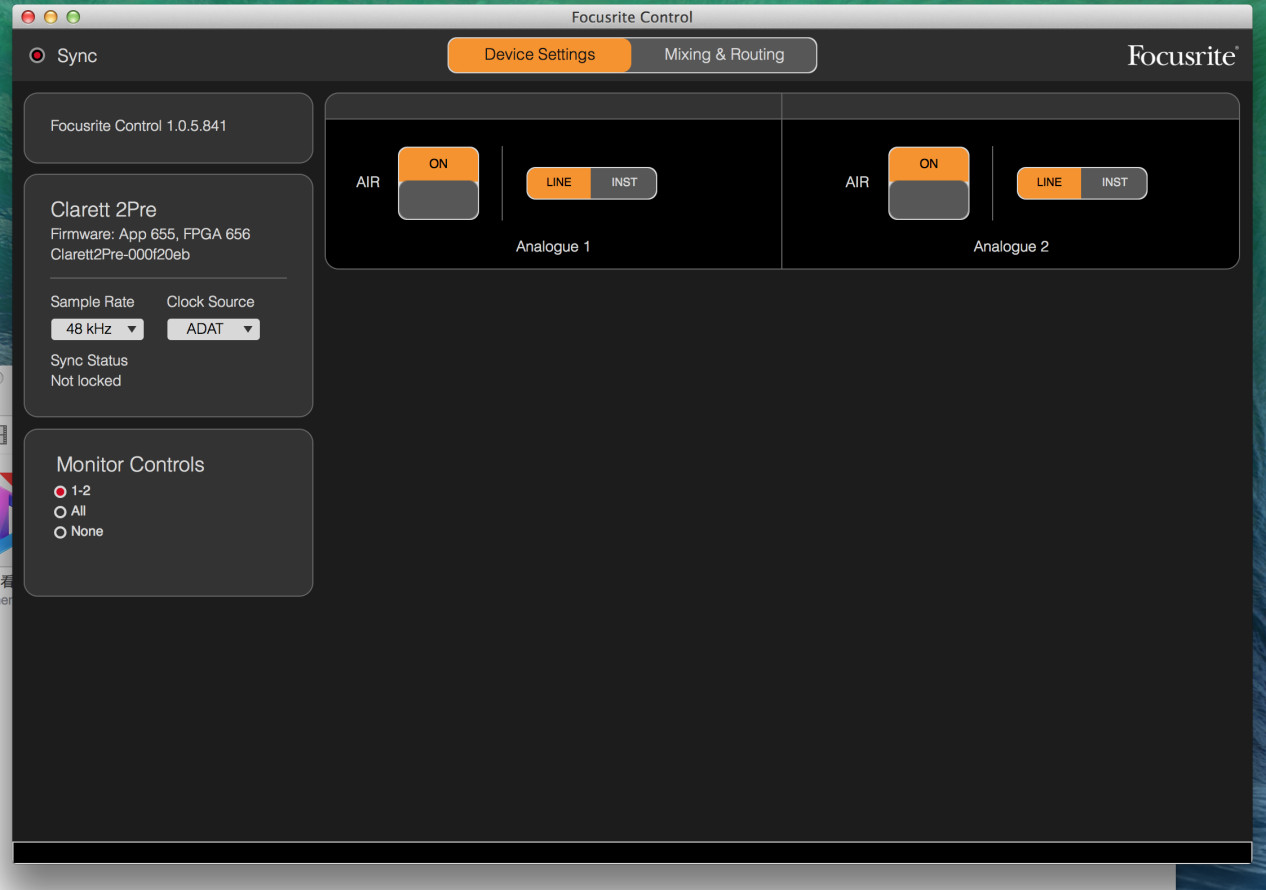Set Analogue 2 input to LINE
The image size is (1266, 890).
[x=1049, y=183]
